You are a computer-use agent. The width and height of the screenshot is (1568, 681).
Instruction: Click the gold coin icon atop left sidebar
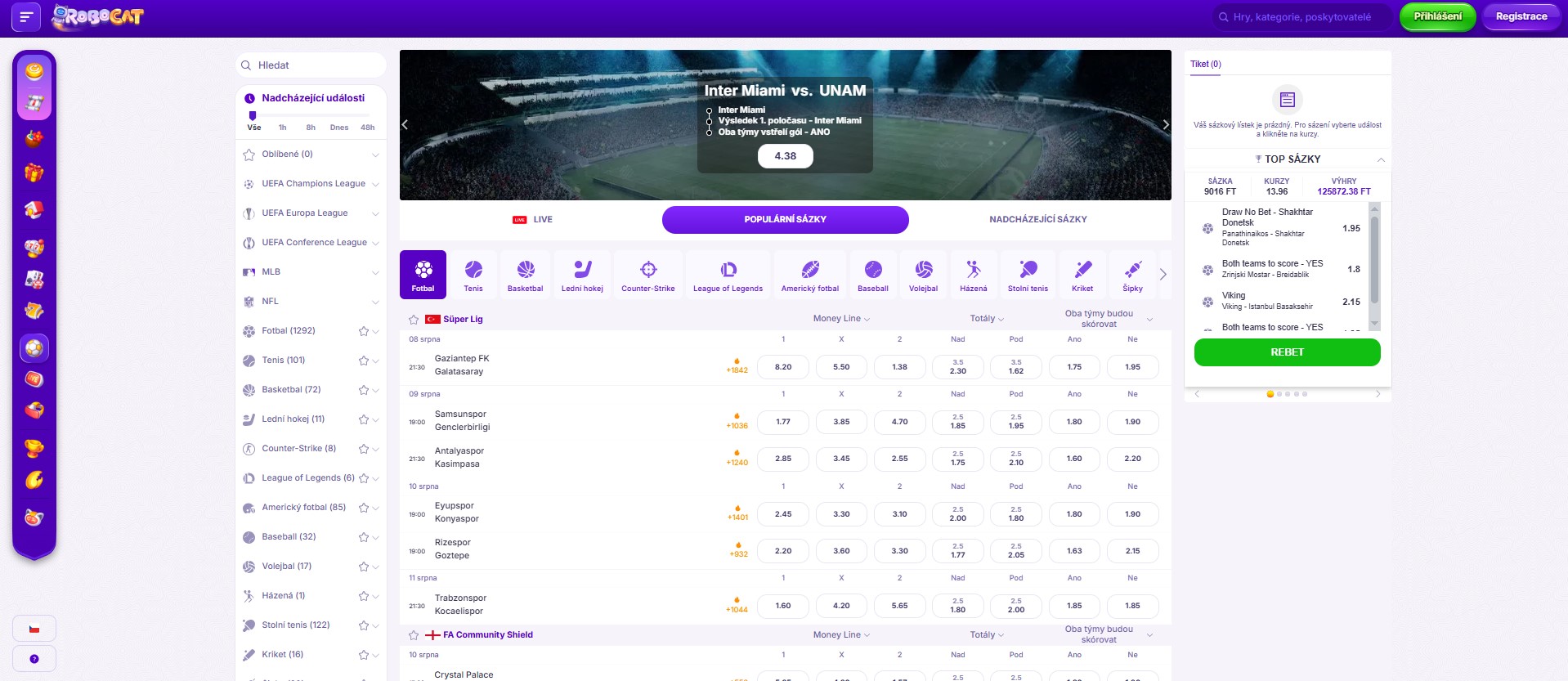pyautogui.click(x=34, y=71)
